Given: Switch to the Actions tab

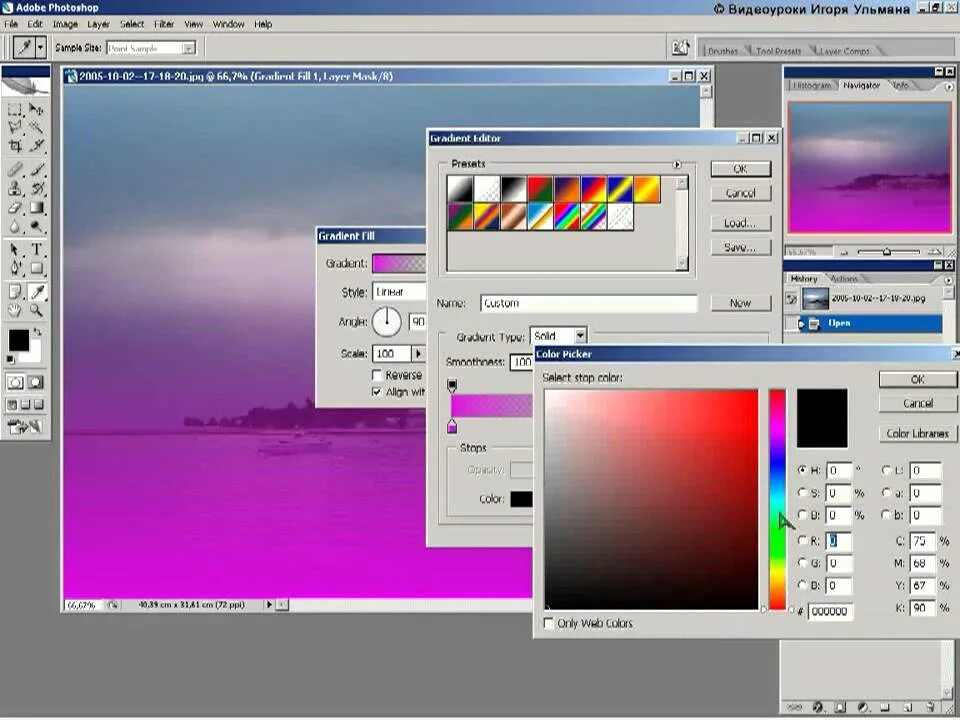Looking at the screenshot, I should coord(844,279).
